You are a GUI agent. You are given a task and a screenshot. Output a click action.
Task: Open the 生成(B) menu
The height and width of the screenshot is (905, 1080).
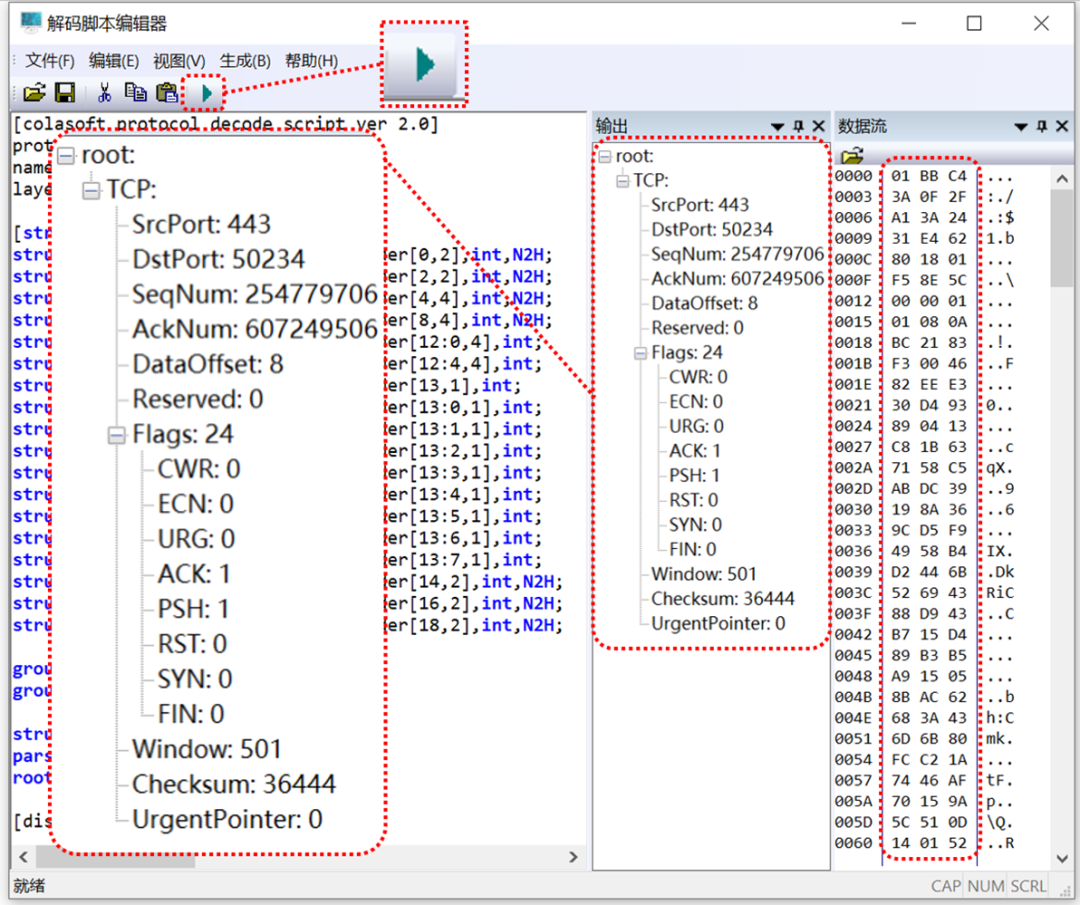tap(245, 61)
